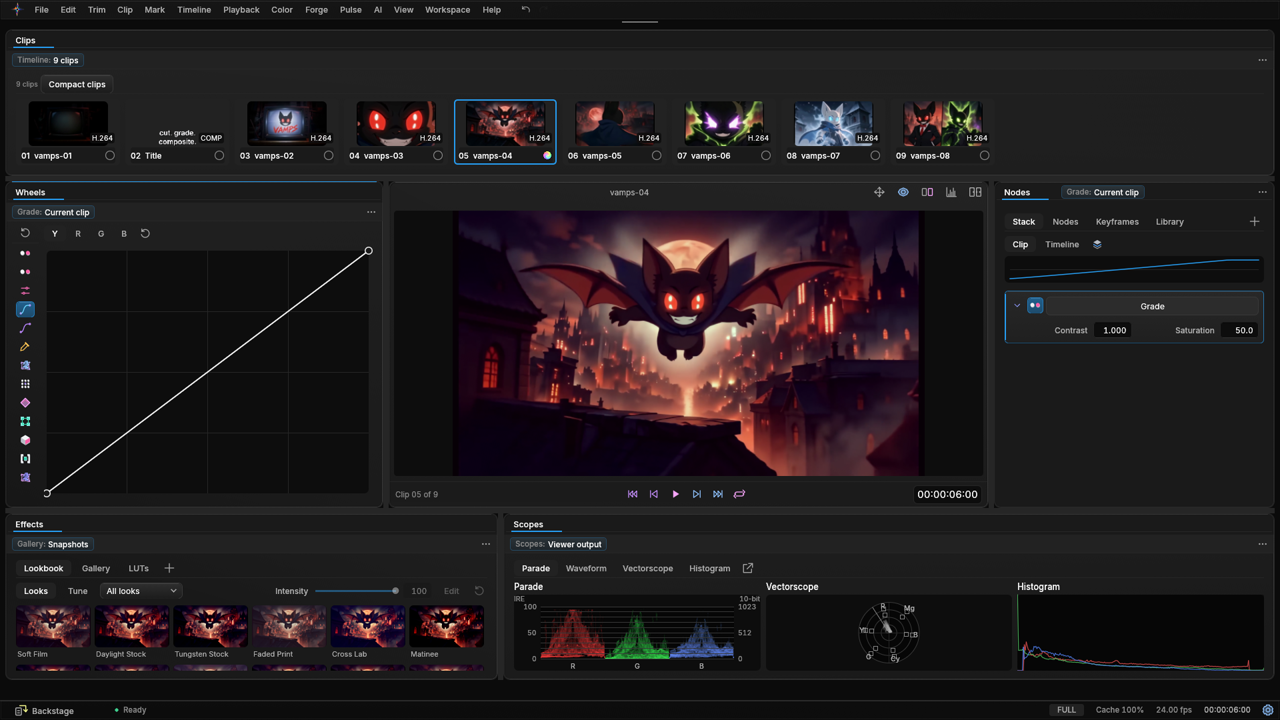Open the Gallery: Snapshots selector
This screenshot has height=720, width=1280.
coord(53,544)
